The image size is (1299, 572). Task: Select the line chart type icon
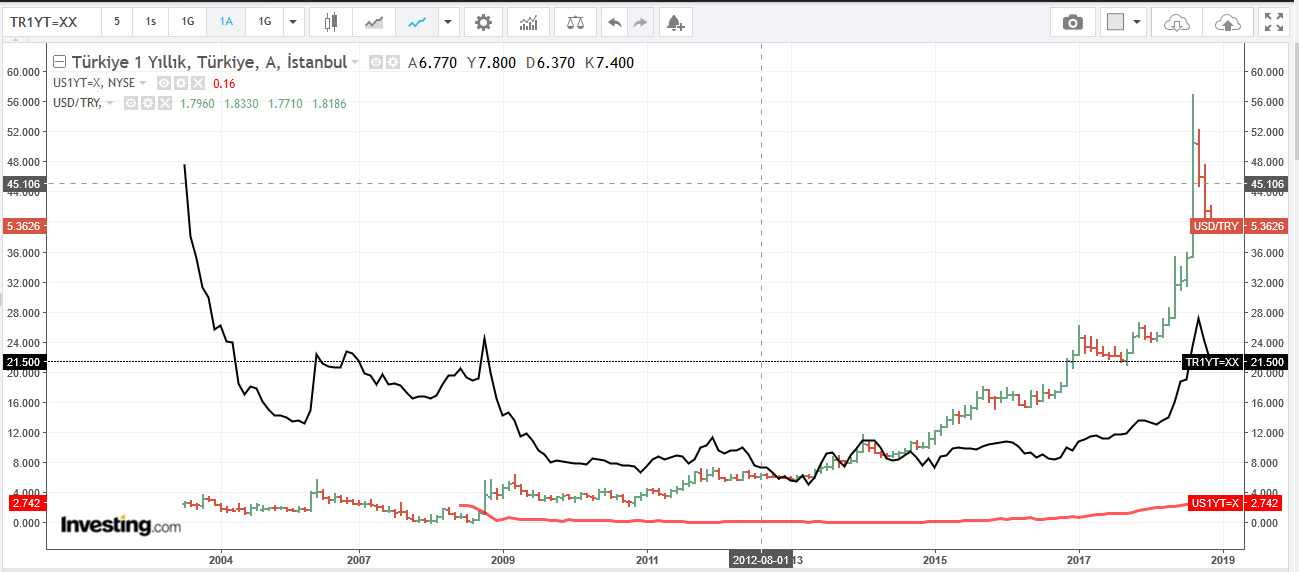416,22
